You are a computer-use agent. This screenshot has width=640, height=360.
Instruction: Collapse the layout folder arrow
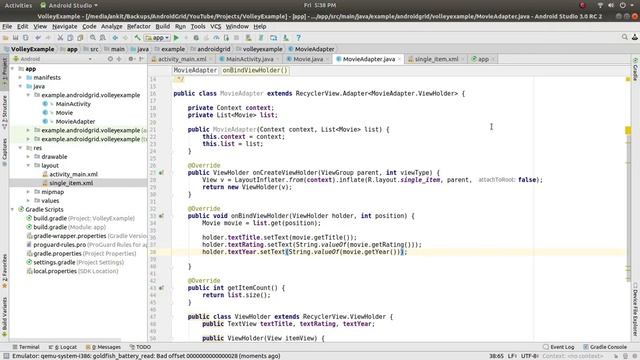pyautogui.click(x=28, y=165)
